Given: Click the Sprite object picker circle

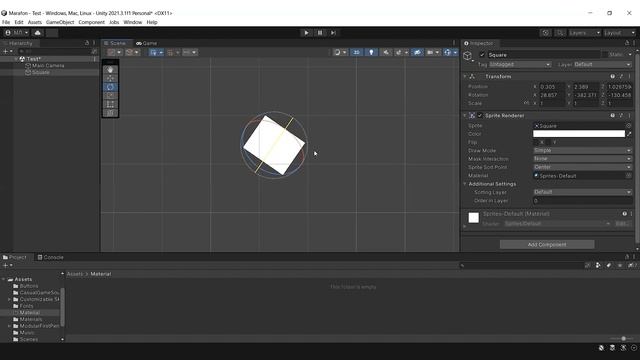Looking at the screenshot, I should [x=629, y=126].
